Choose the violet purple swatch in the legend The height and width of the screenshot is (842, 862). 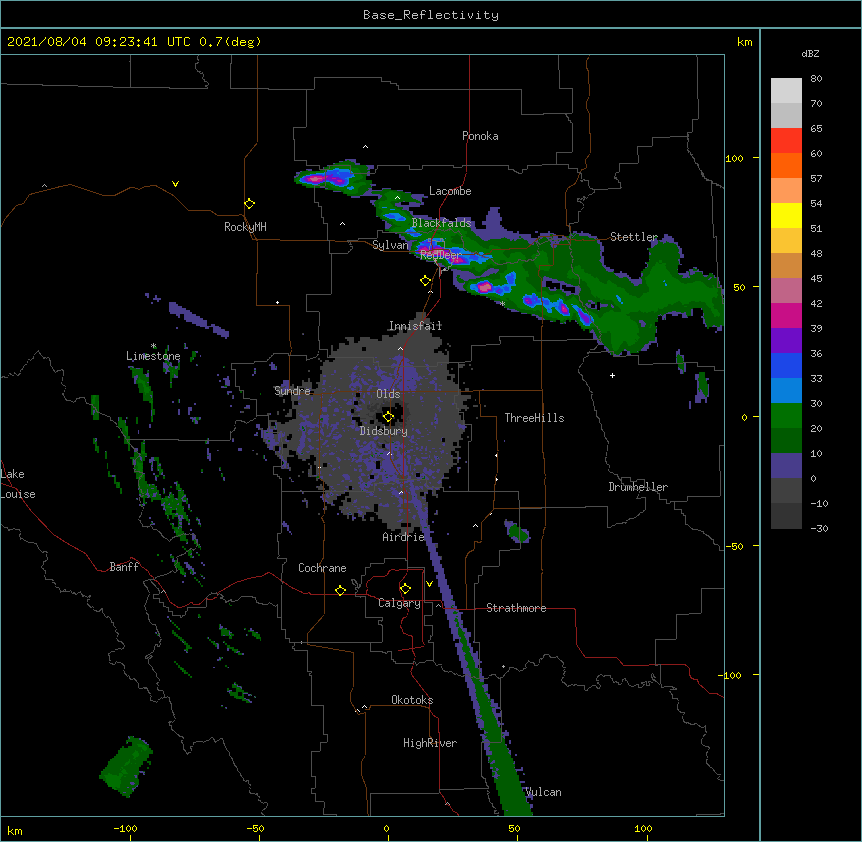coord(786,341)
